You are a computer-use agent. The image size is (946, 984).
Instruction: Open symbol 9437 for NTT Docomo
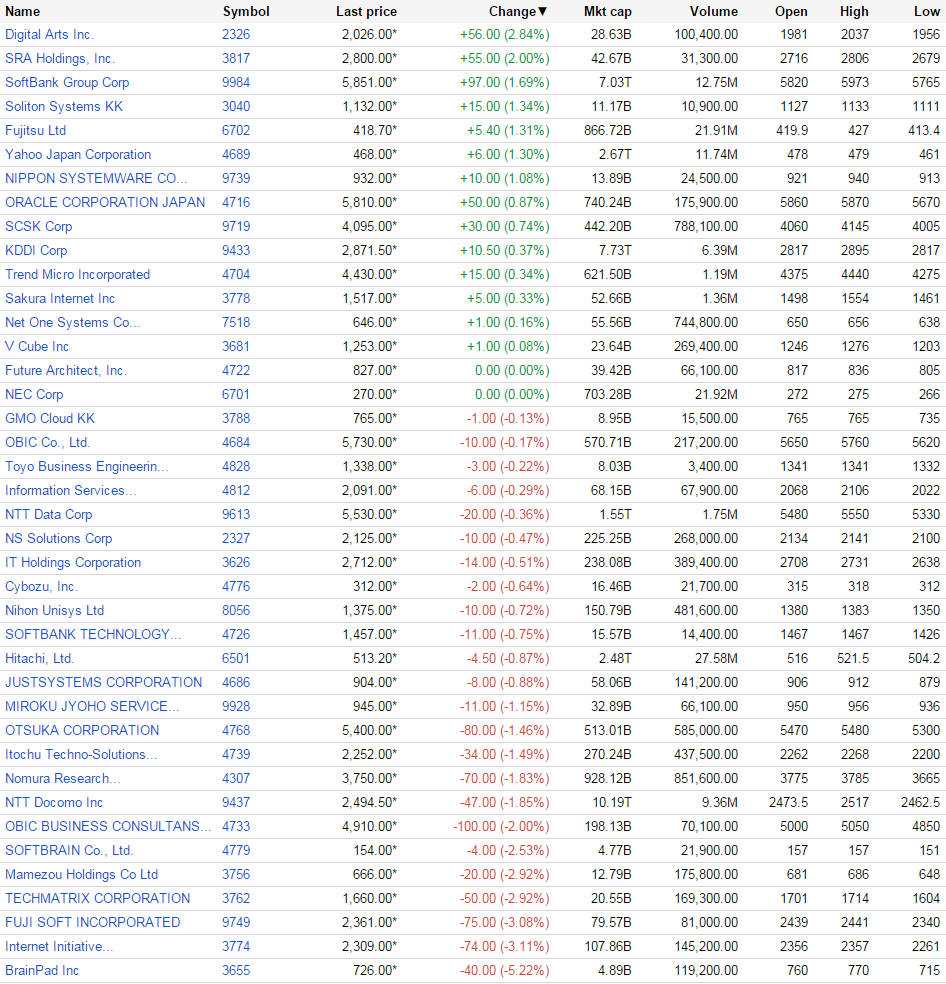click(x=236, y=802)
